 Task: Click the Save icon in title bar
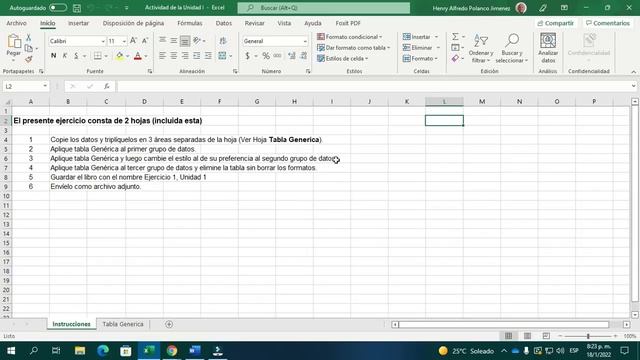pyautogui.click(x=76, y=8)
